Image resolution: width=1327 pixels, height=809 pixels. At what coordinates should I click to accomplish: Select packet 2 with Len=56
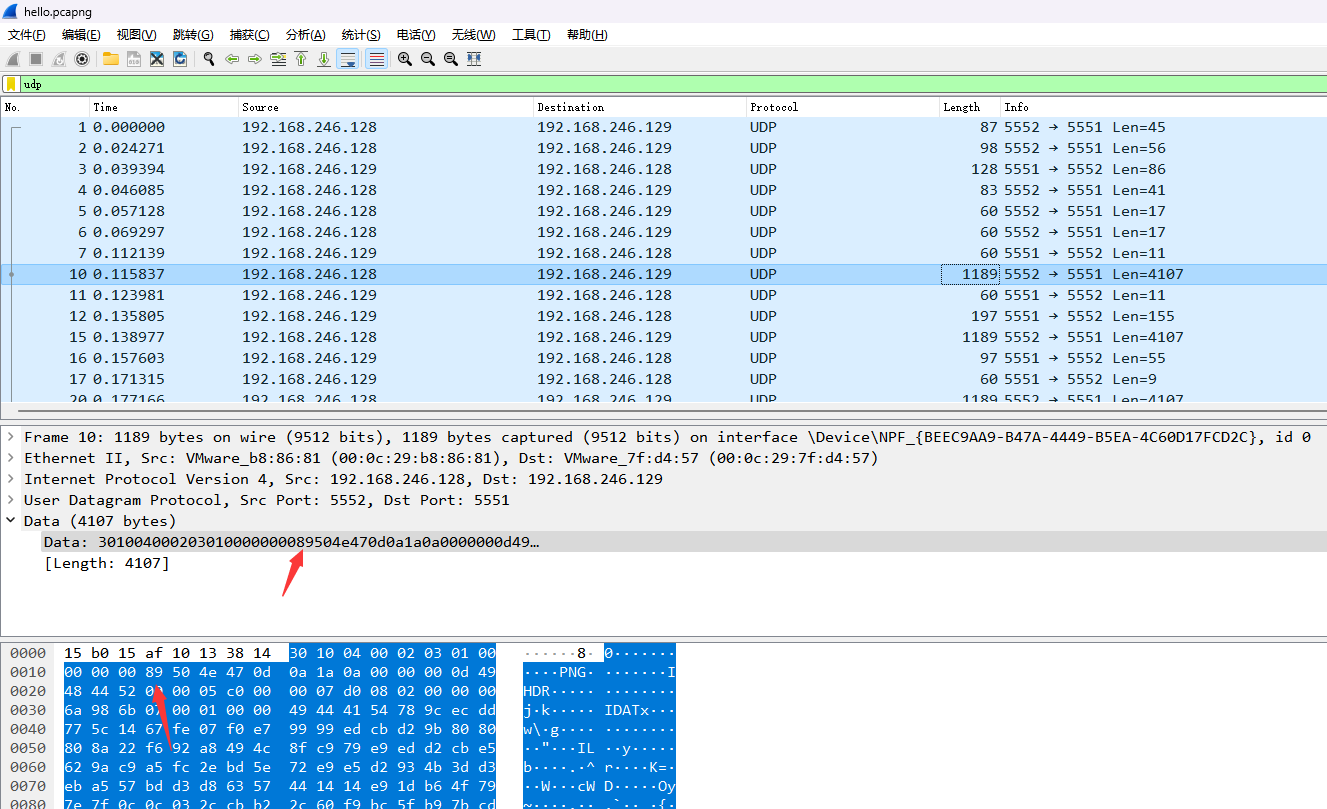tap(663, 148)
